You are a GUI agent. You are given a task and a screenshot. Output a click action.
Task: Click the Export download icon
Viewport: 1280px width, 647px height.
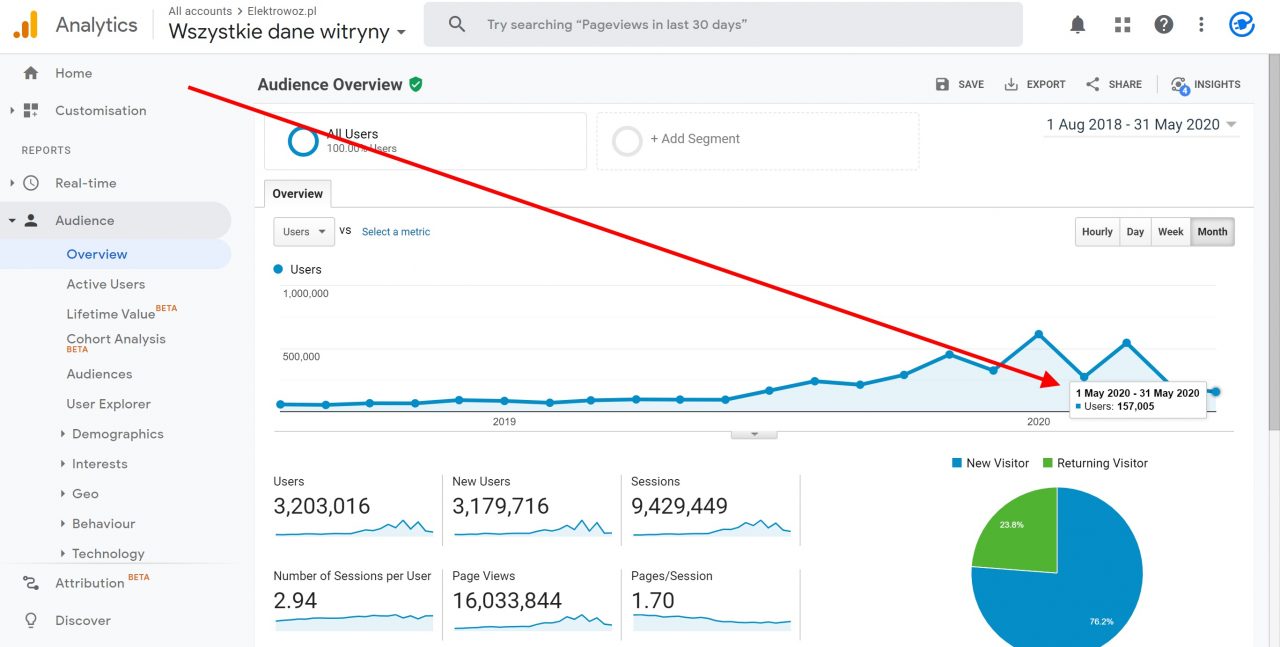pyautogui.click(x=1011, y=85)
